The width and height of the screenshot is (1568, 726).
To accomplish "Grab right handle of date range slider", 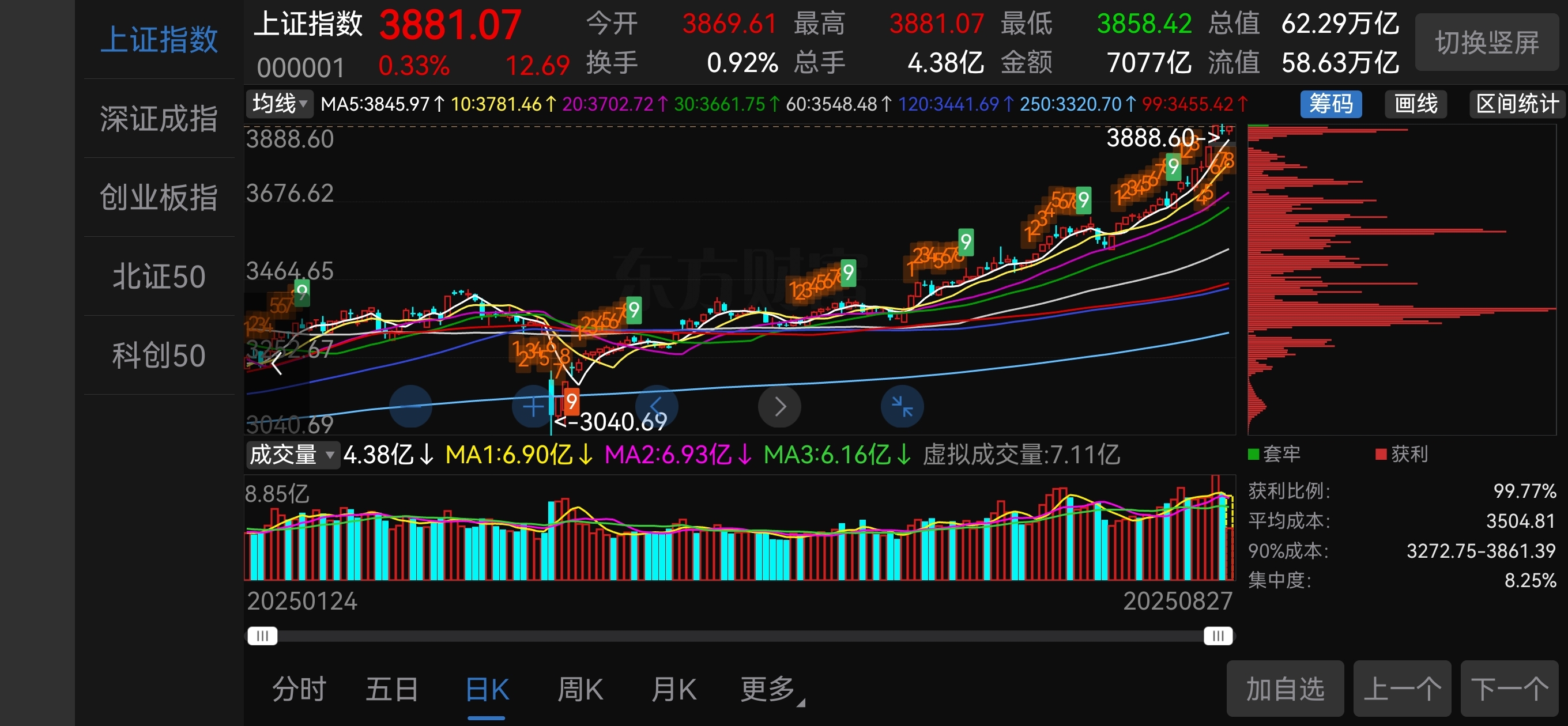I will coord(1218,636).
